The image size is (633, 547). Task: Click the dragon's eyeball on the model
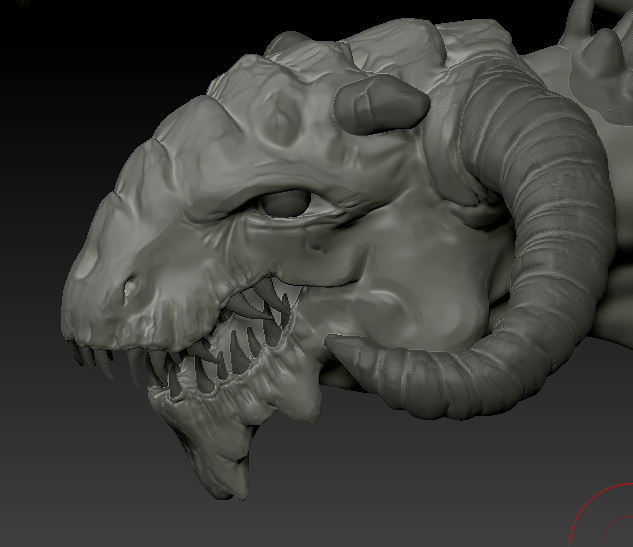(286, 203)
